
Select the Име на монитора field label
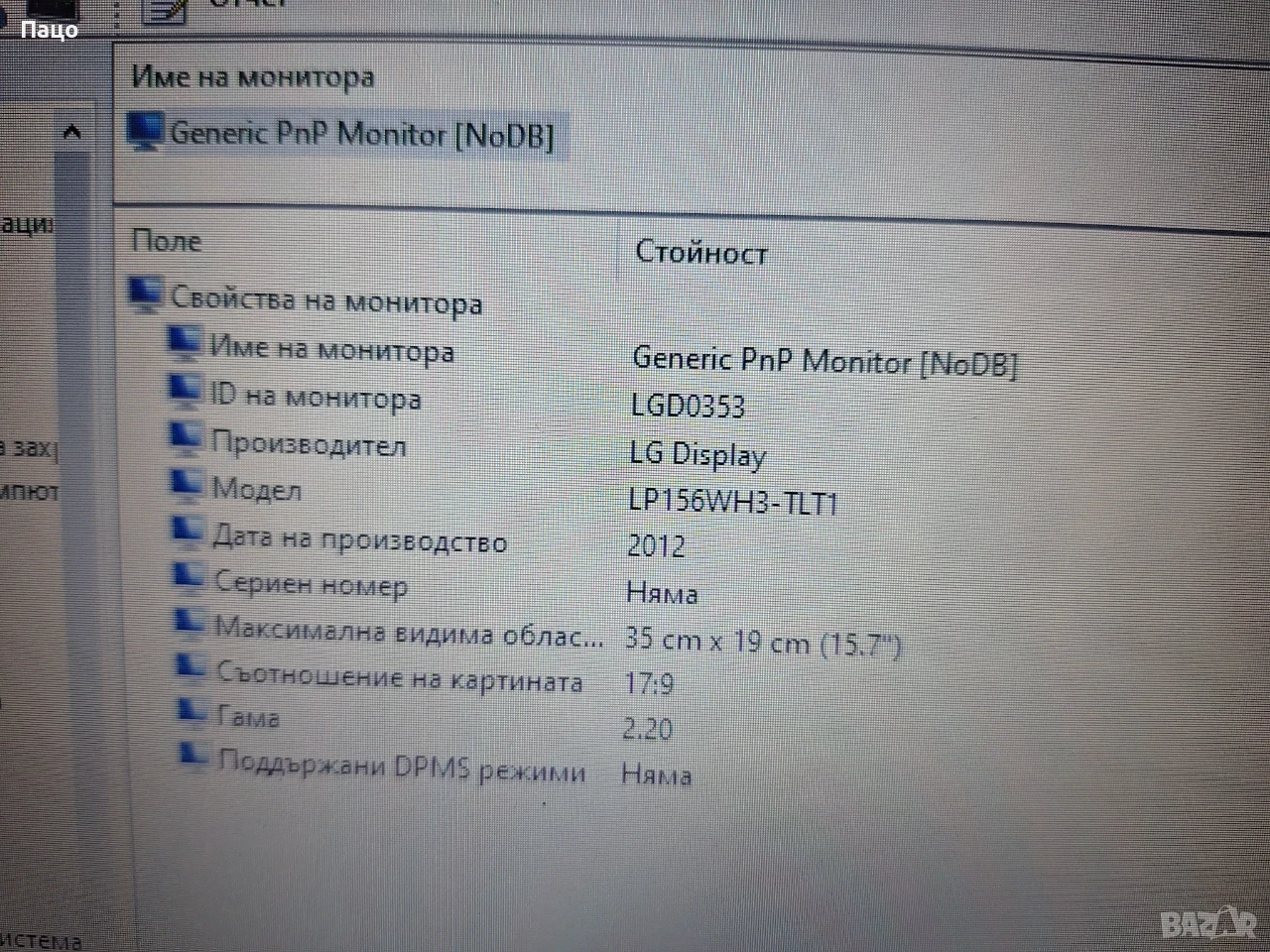(x=332, y=349)
